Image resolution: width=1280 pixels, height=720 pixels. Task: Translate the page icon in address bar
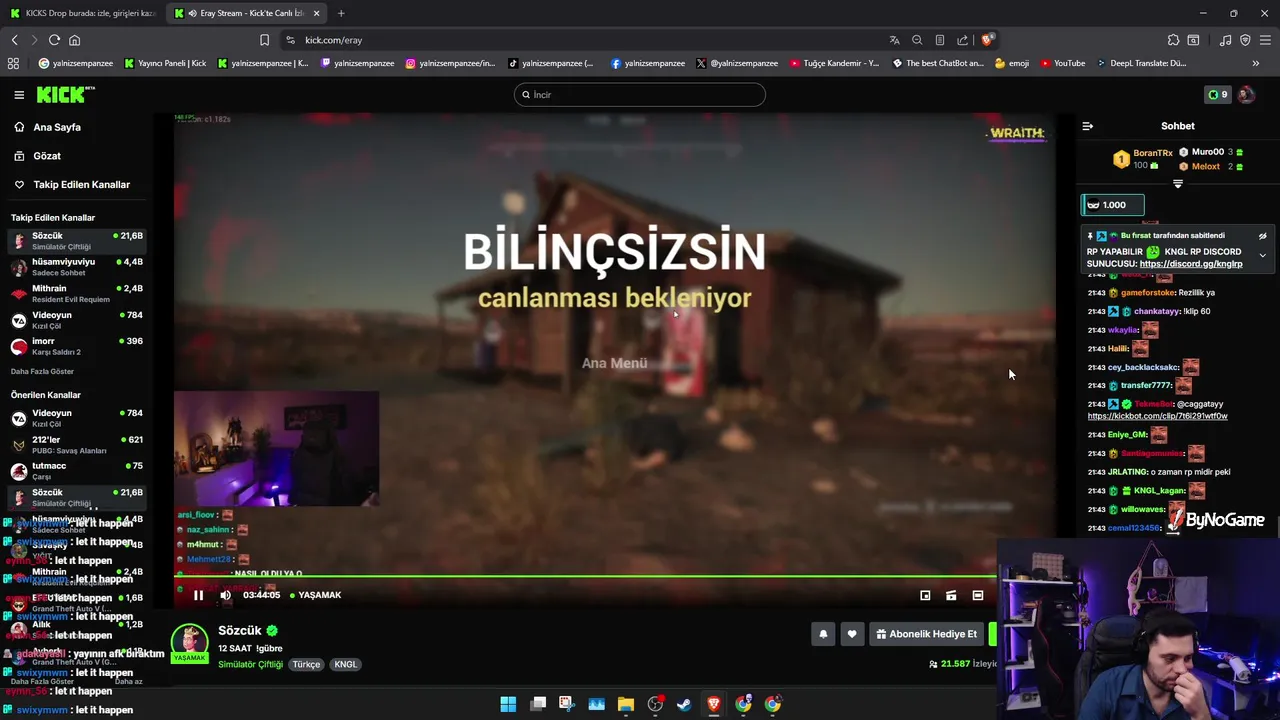894,40
